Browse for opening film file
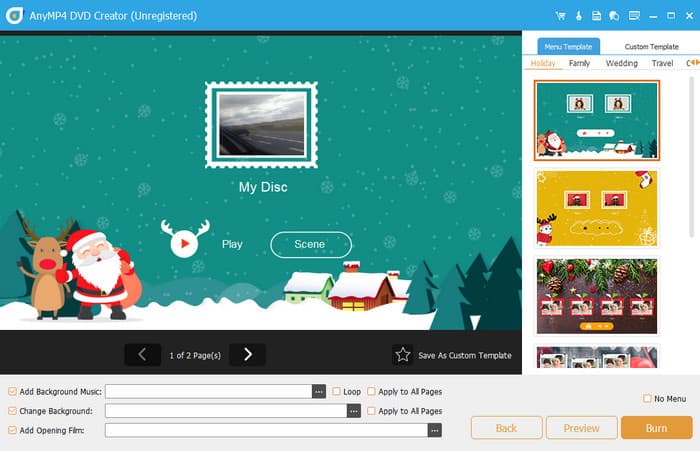The width and height of the screenshot is (700, 451). (435, 430)
